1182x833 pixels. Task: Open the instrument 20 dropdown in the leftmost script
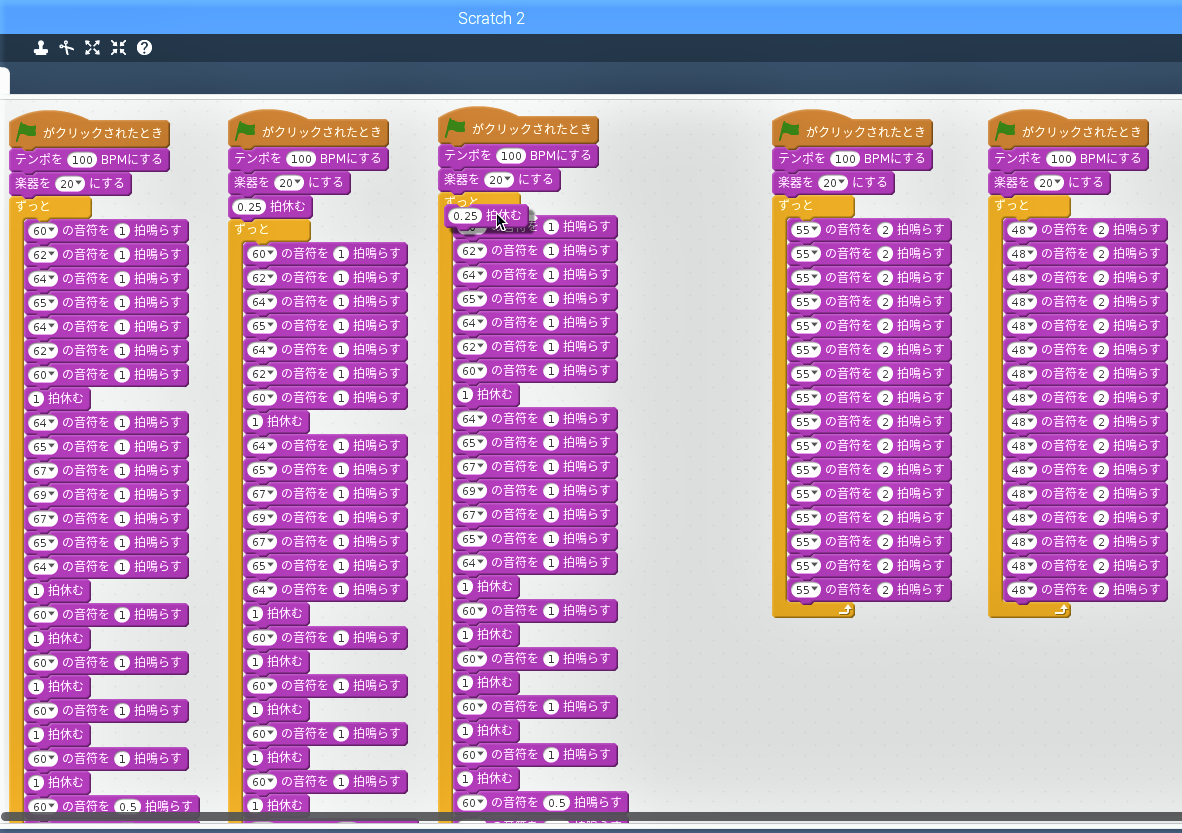pos(69,184)
